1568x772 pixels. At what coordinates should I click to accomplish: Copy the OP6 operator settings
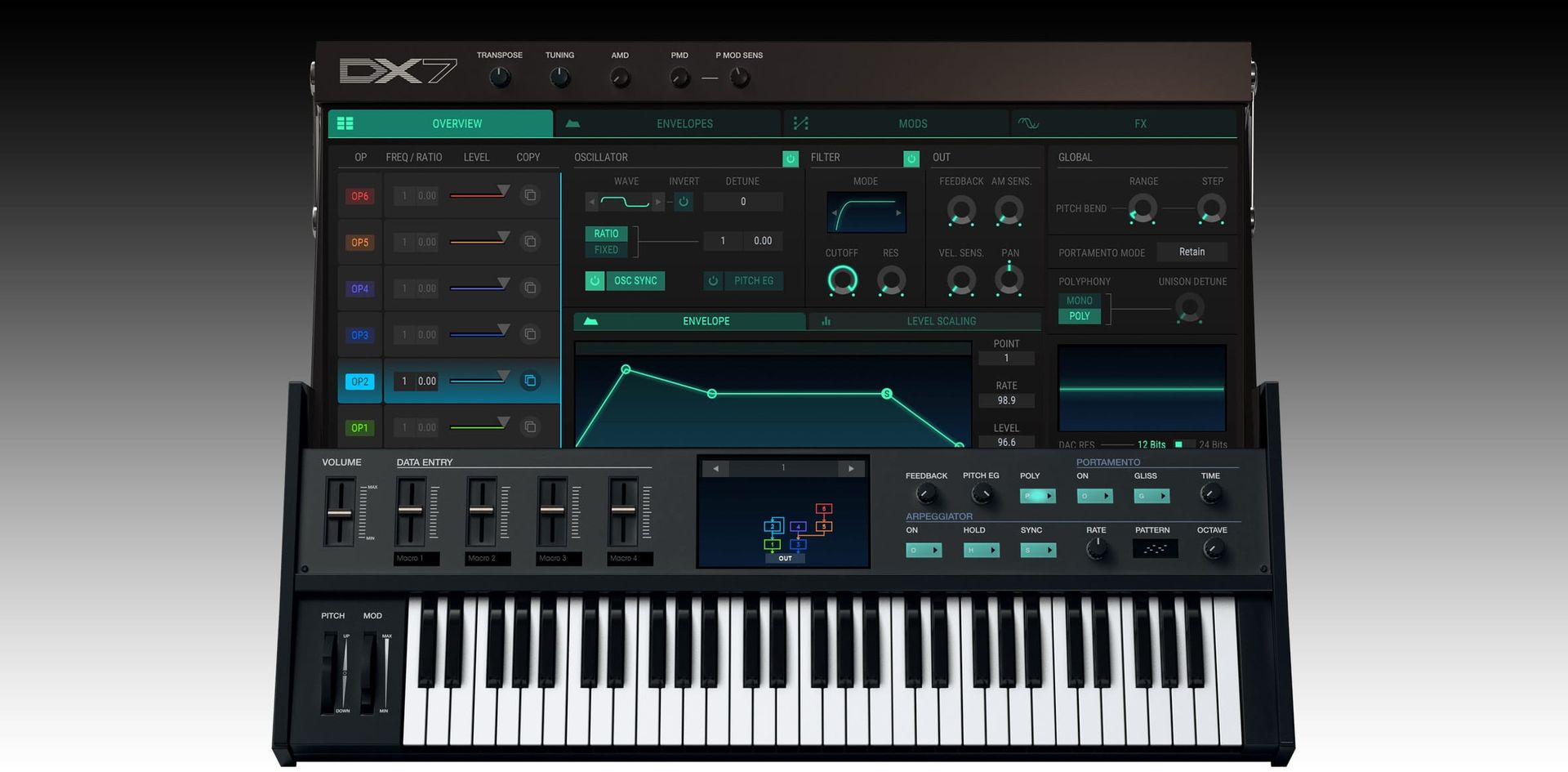(530, 195)
